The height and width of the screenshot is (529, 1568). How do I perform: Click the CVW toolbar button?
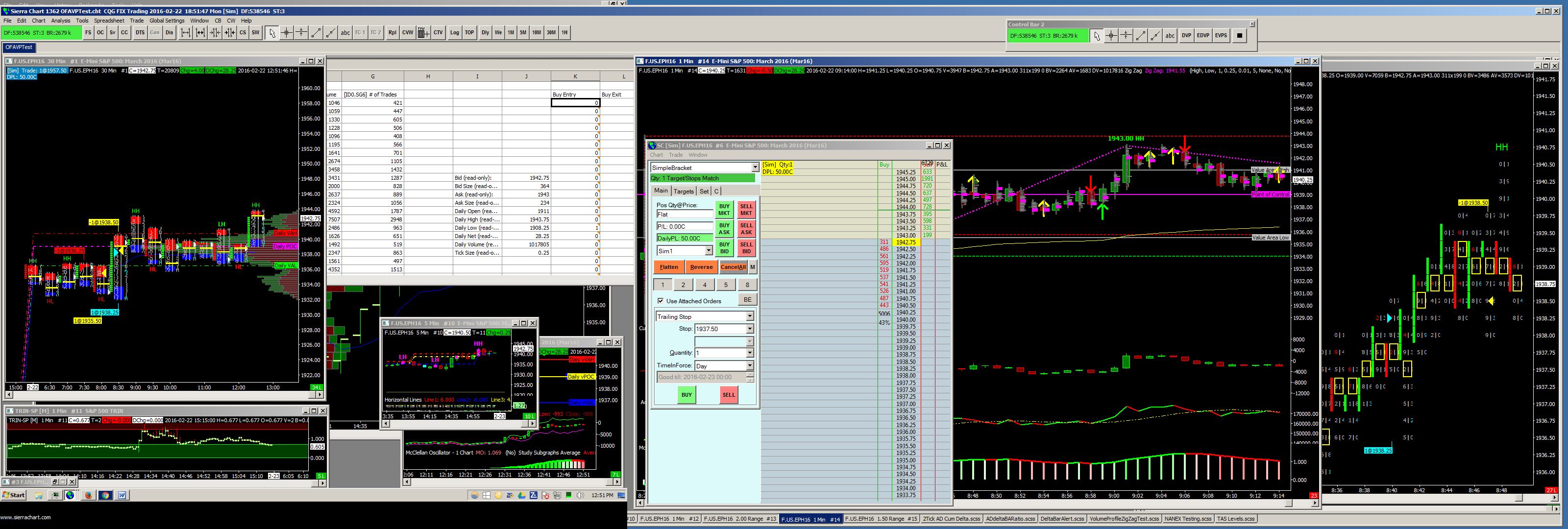click(408, 33)
